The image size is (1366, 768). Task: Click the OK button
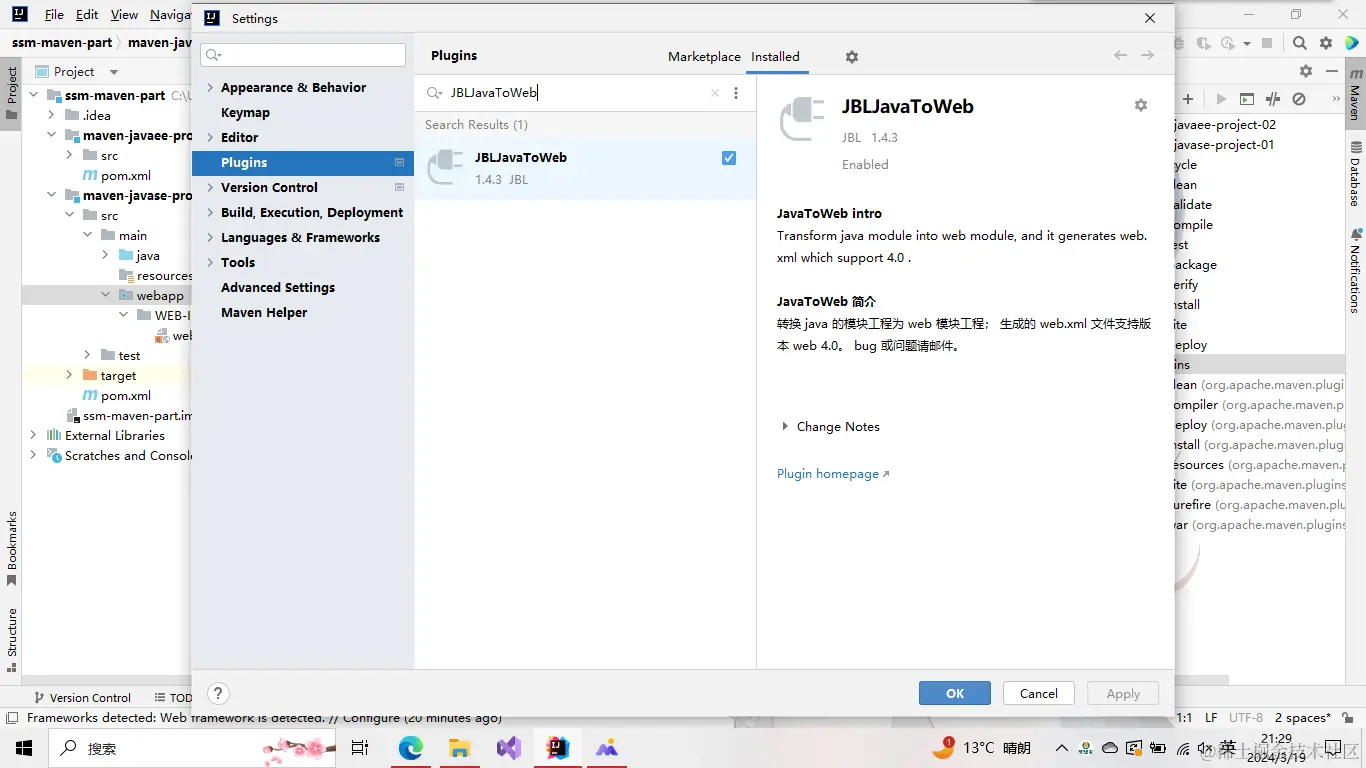pos(955,694)
